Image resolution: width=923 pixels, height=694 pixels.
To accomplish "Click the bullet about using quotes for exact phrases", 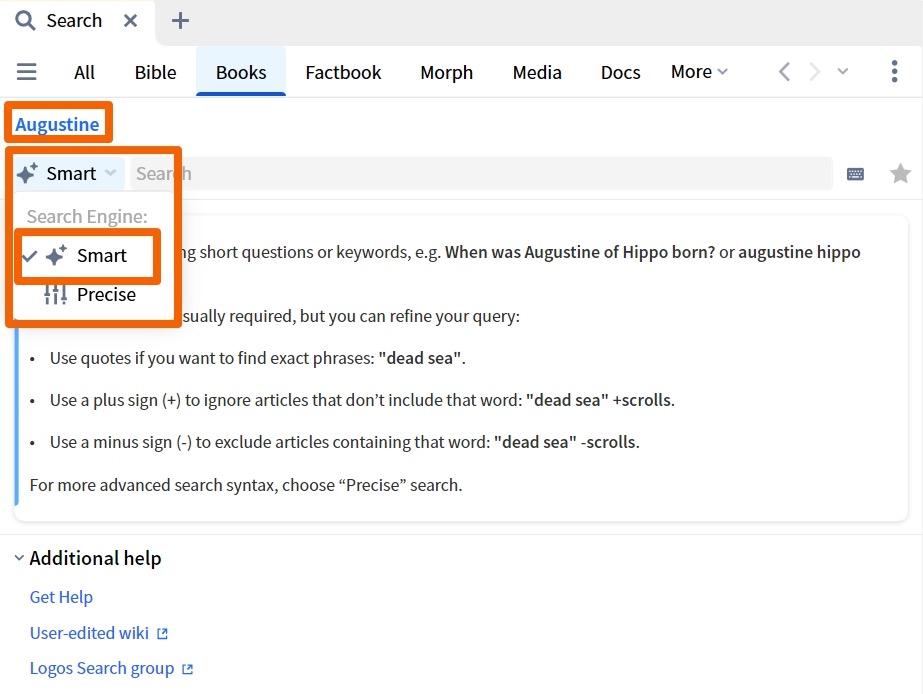I will pos(257,358).
